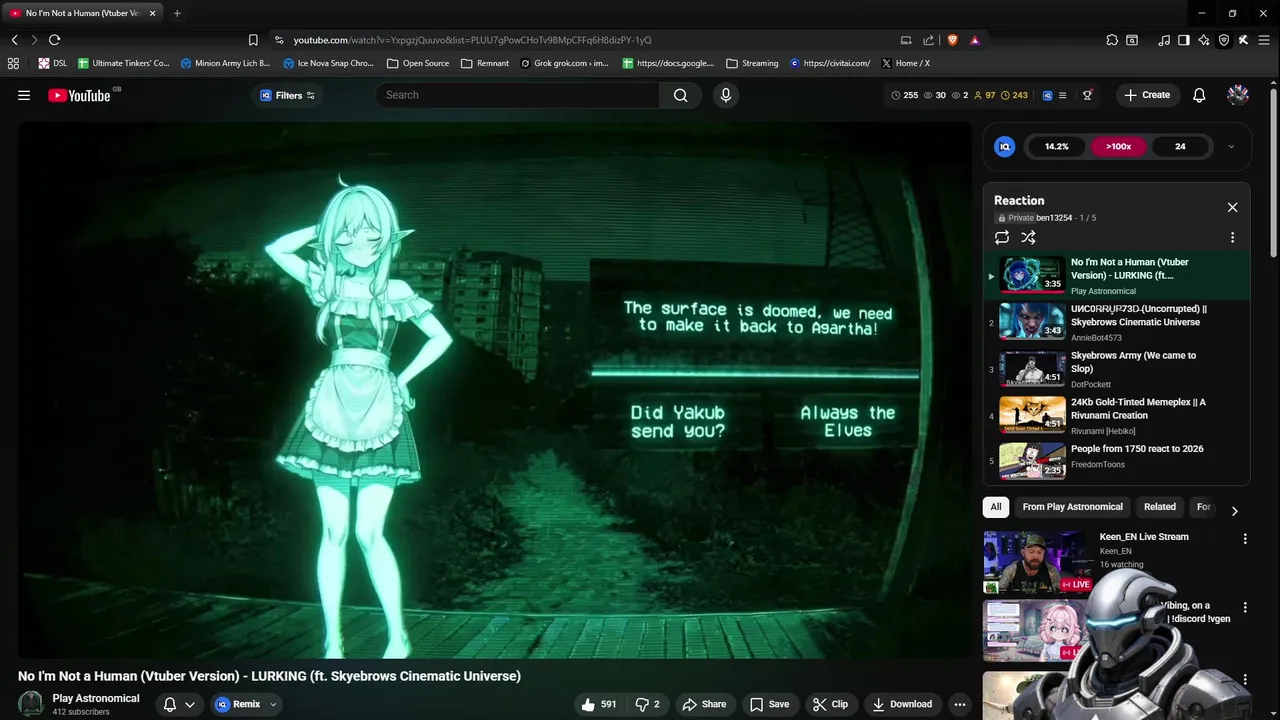The width and height of the screenshot is (1280, 720).
Task: Click the Brave Shields lion icon
Action: [952, 40]
